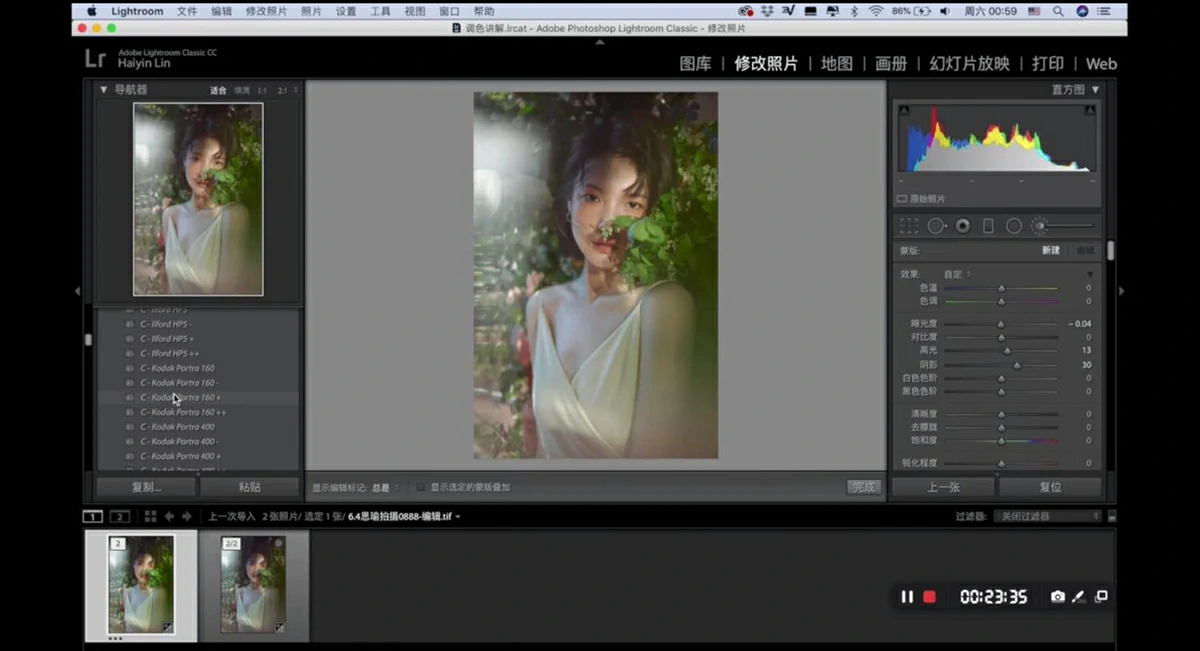Open the recorder annotation pen tool
The image size is (1200, 651).
(1079, 597)
